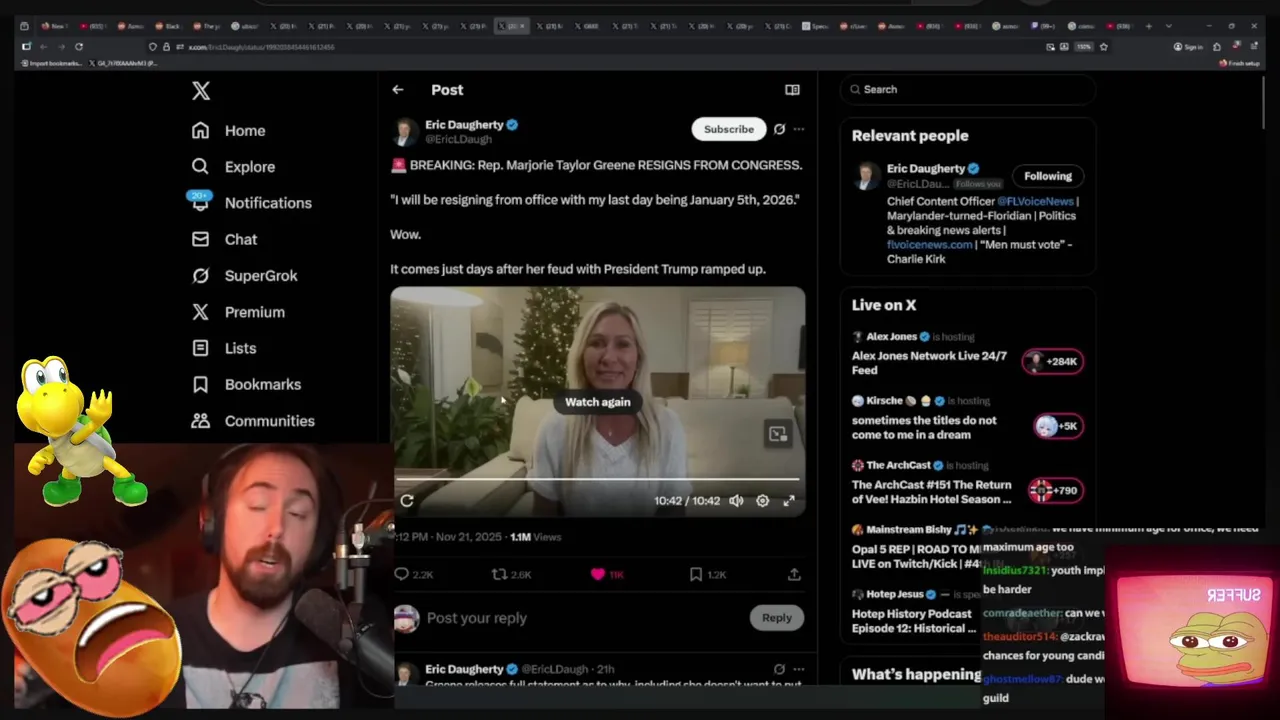Viewport: 1280px width, 720px height.
Task: Click Watch again on the video
Action: click(597, 402)
